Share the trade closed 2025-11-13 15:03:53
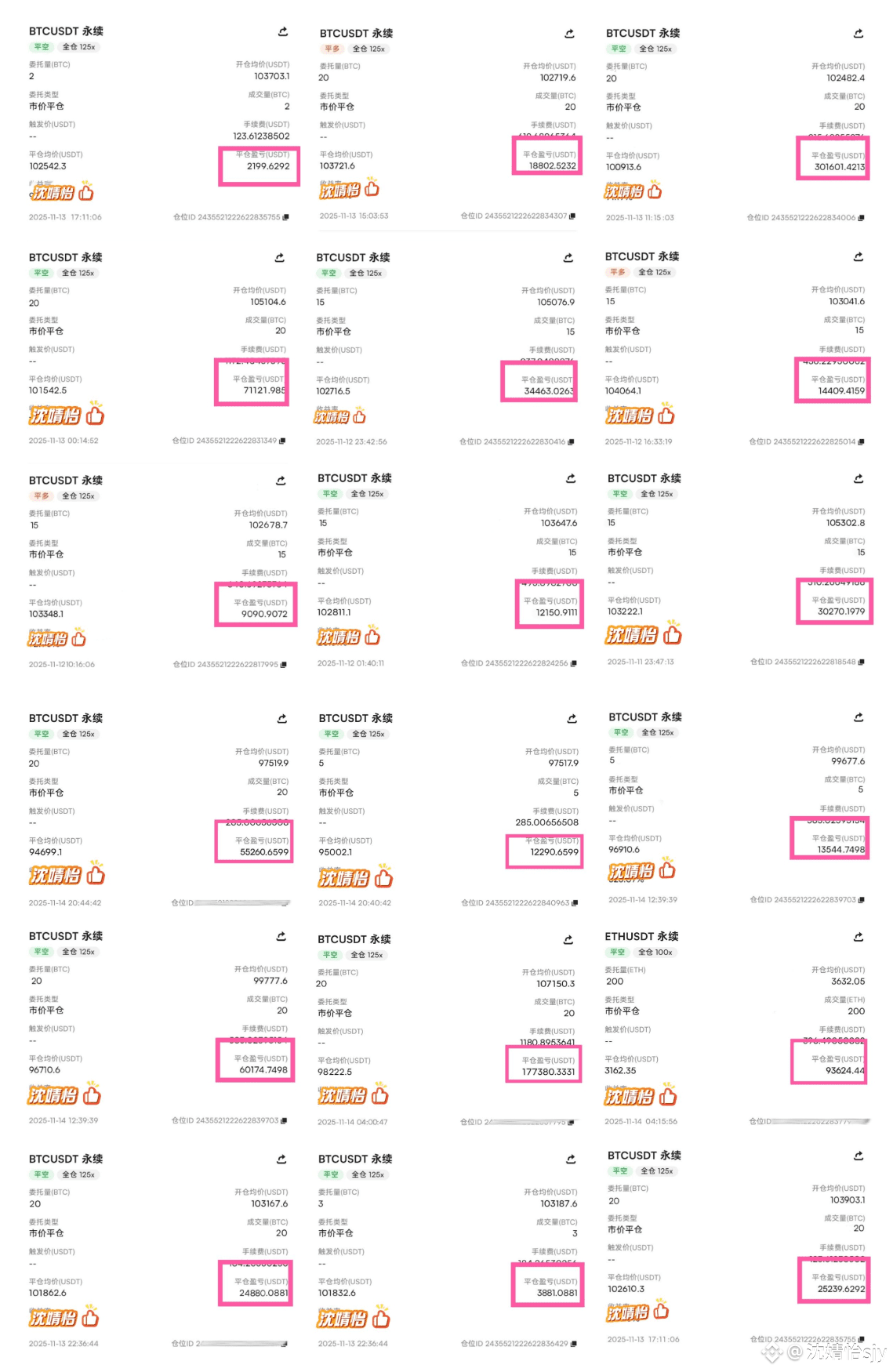This screenshot has height=1372, width=893. pos(570,34)
